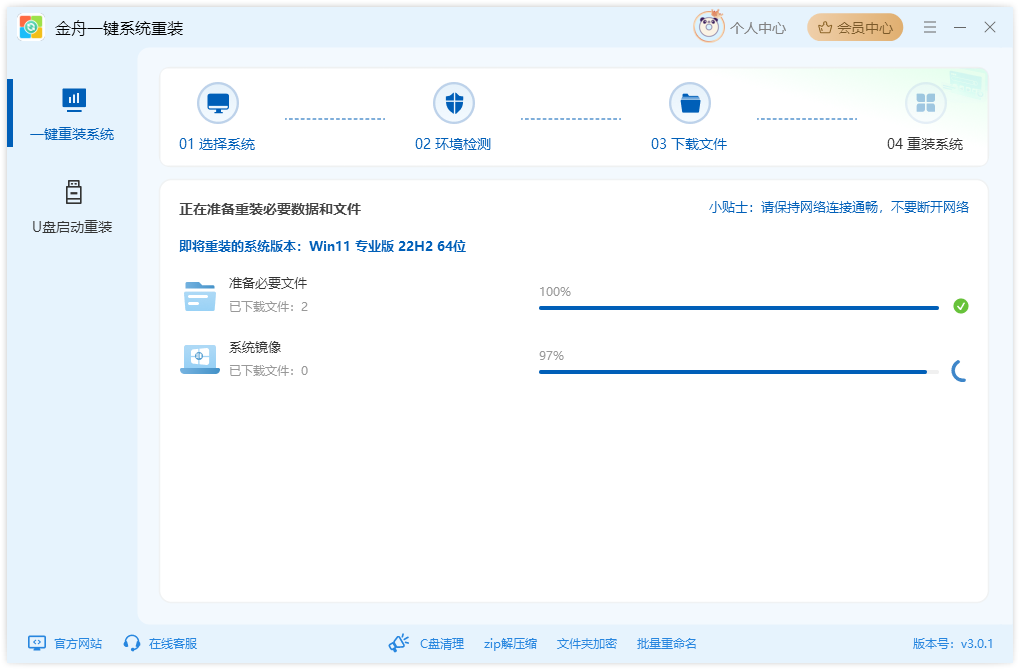The width and height of the screenshot is (1020, 670).
Task: Click the 金舟一键系统重装 app logo
Action: pos(31,27)
